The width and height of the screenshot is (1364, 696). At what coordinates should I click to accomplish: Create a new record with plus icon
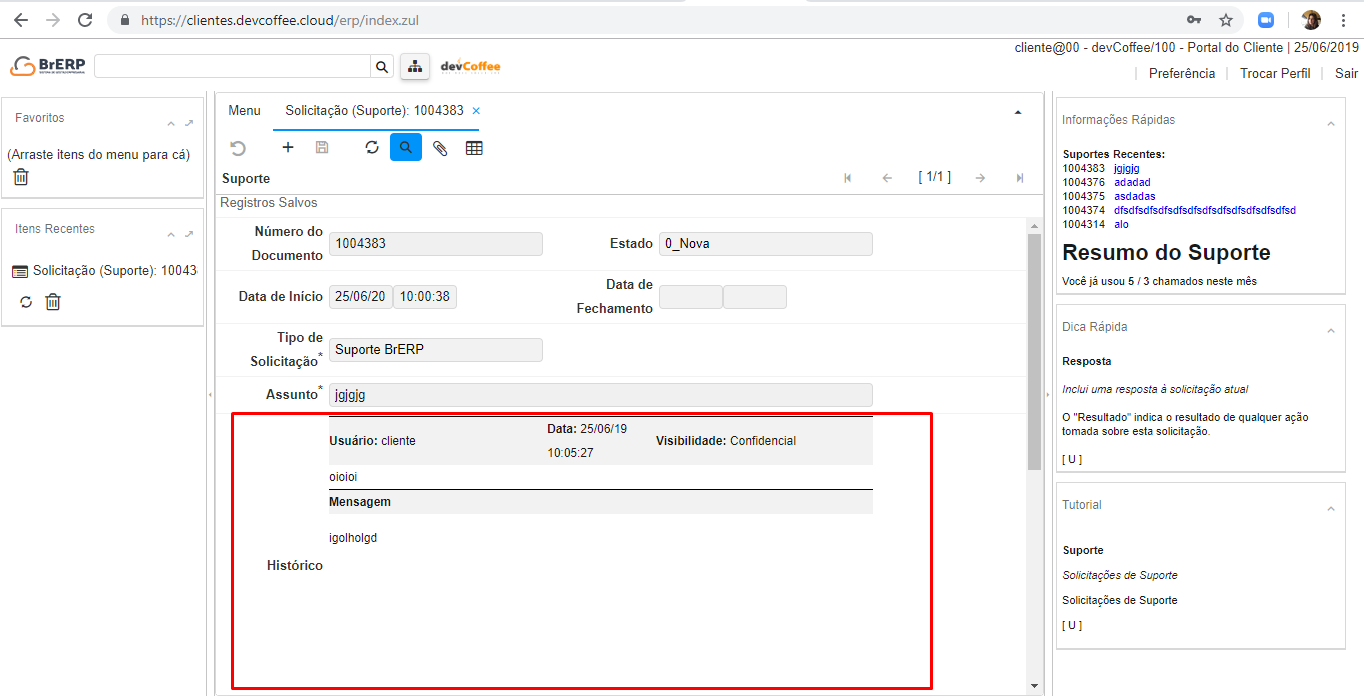point(288,148)
